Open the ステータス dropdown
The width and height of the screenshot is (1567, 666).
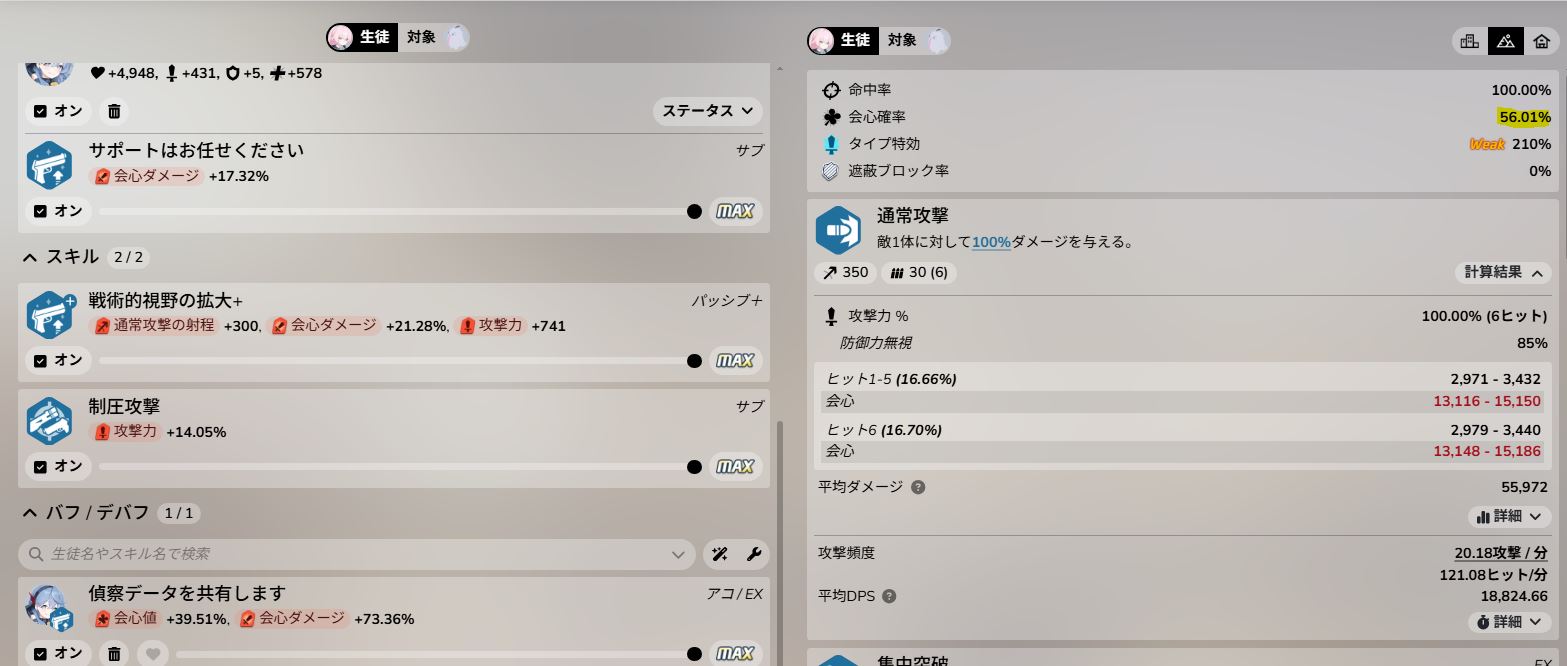[708, 111]
